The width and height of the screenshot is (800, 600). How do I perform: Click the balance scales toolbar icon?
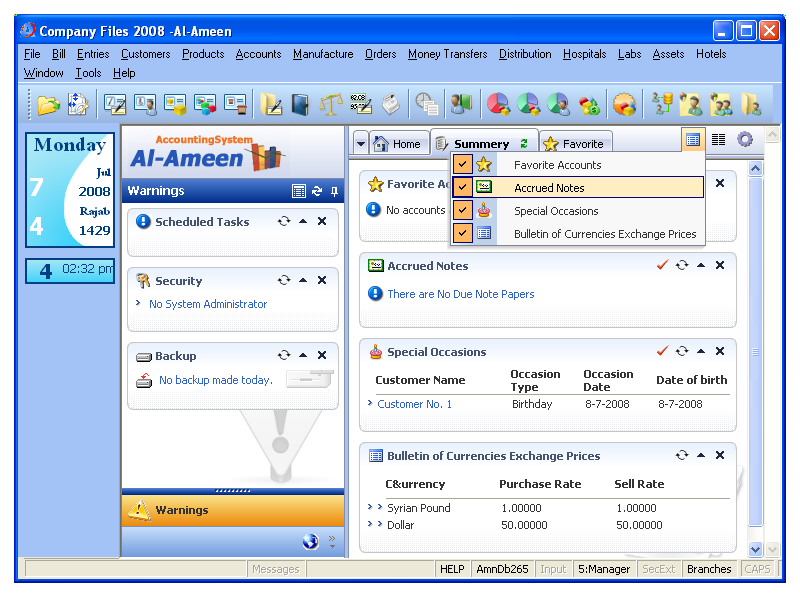click(x=330, y=104)
